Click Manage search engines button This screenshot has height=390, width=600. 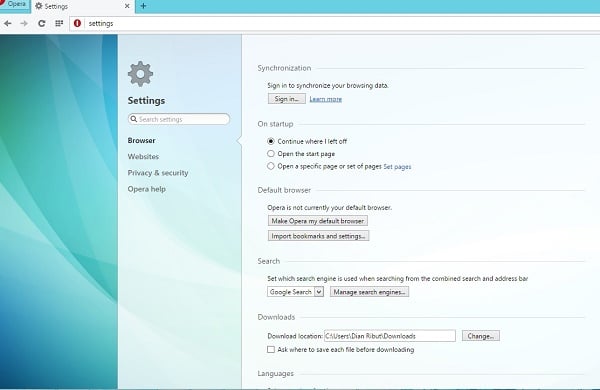pos(369,292)
